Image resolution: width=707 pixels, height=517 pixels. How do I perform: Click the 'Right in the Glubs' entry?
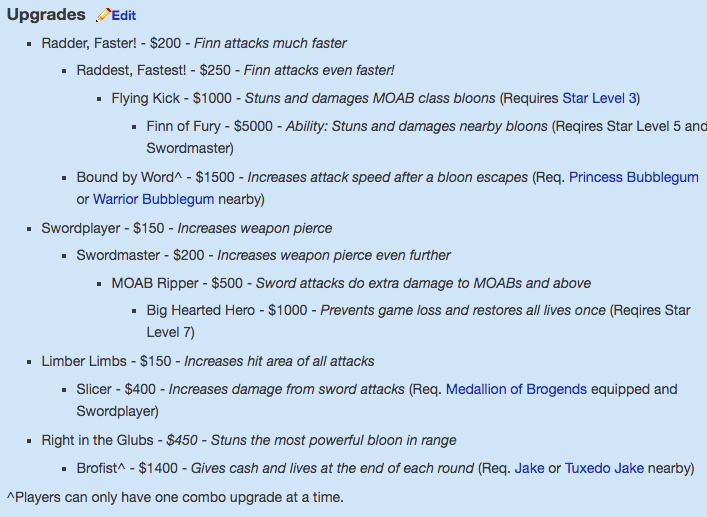97,440
